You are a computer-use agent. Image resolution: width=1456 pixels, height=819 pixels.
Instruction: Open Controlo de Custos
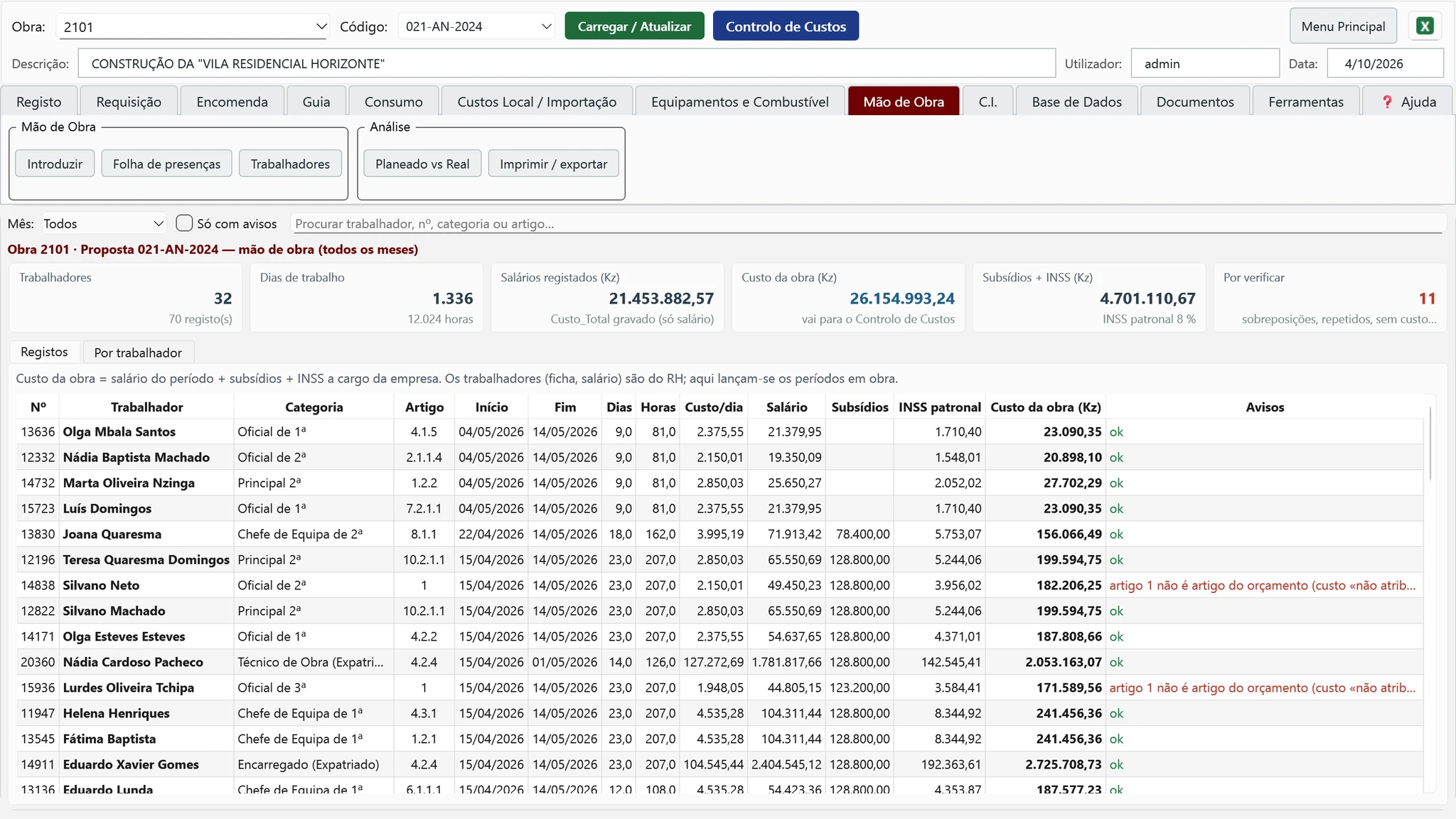(x=786, y=26)
